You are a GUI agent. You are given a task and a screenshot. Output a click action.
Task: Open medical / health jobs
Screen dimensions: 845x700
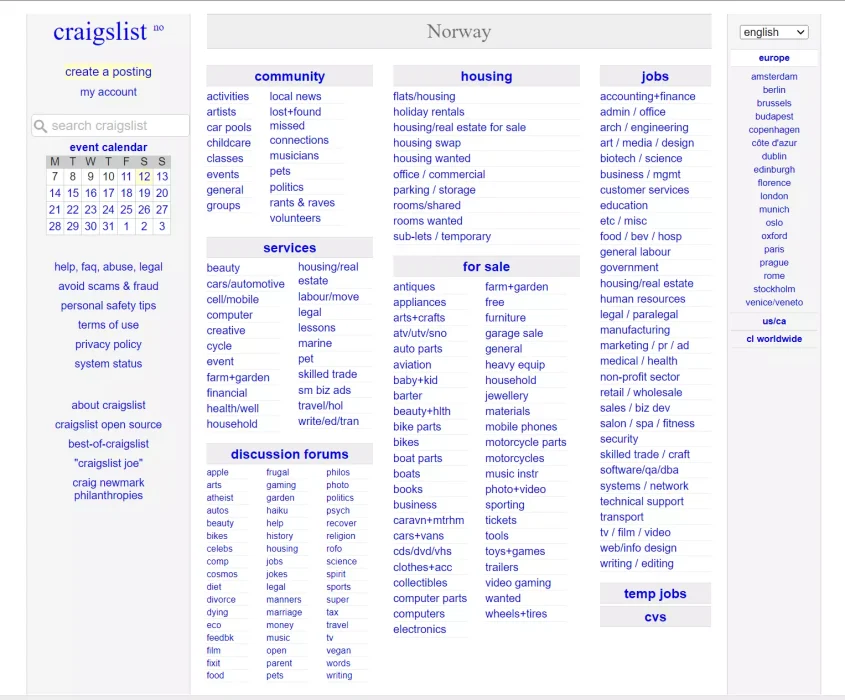tap(639, 361)
